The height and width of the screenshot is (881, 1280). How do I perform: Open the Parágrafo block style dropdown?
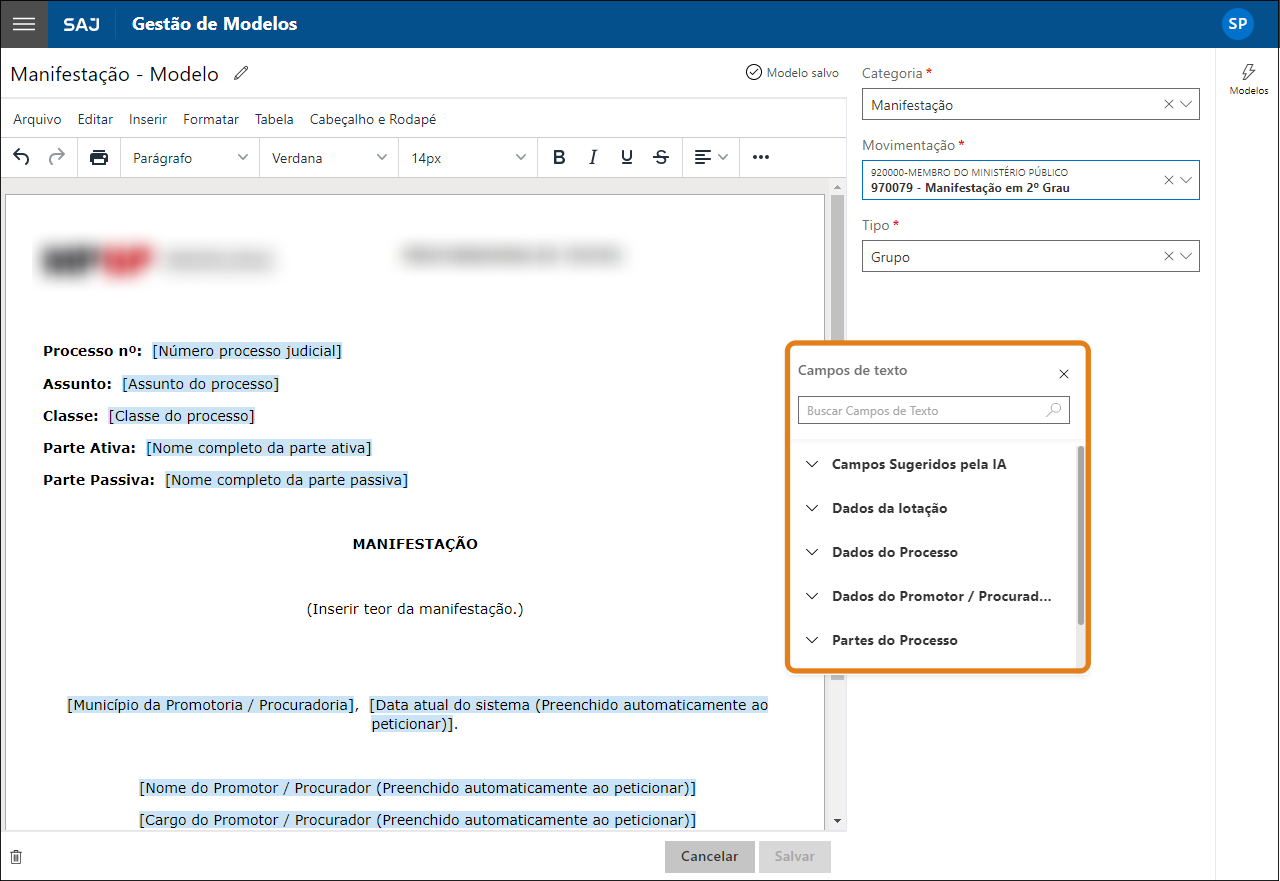[x=190, y=157]
